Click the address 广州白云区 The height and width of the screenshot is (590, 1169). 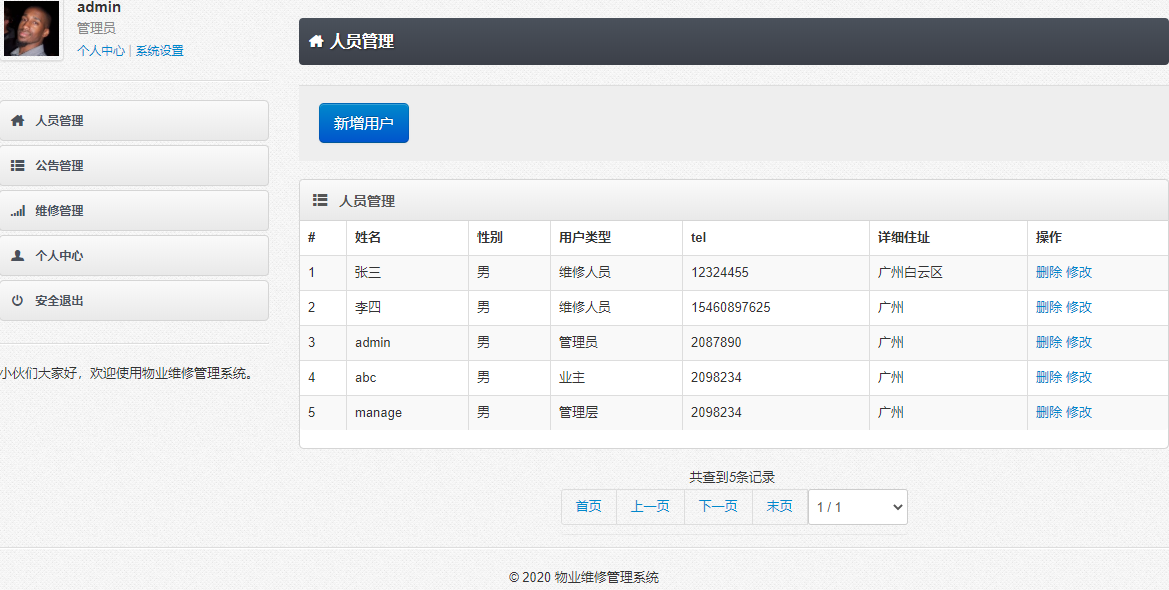(x=910, y=272)
